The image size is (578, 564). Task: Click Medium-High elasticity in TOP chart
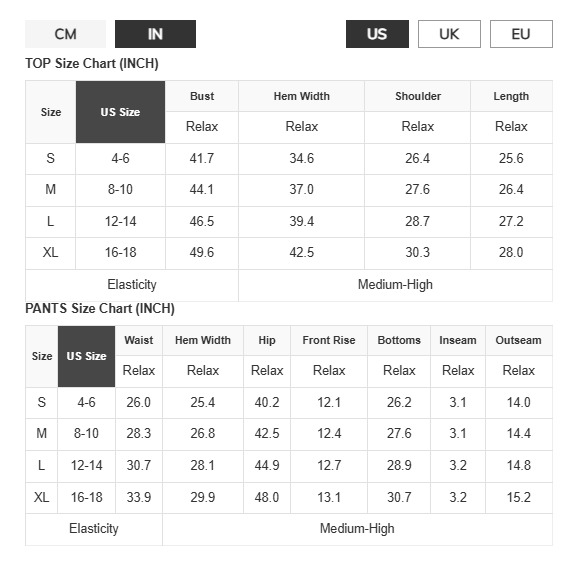pos(395,285)
